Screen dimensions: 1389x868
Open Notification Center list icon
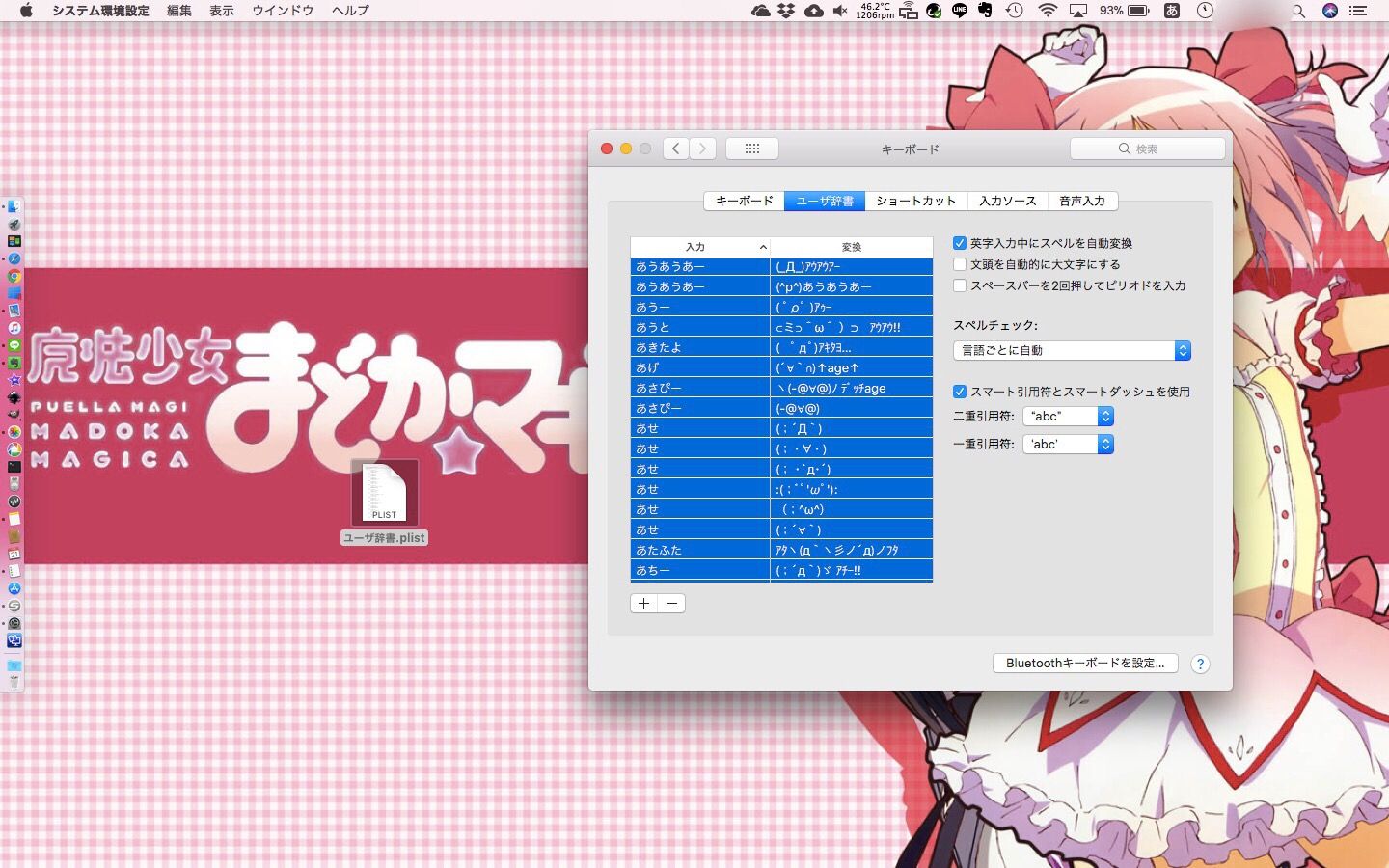[1358, 11]
